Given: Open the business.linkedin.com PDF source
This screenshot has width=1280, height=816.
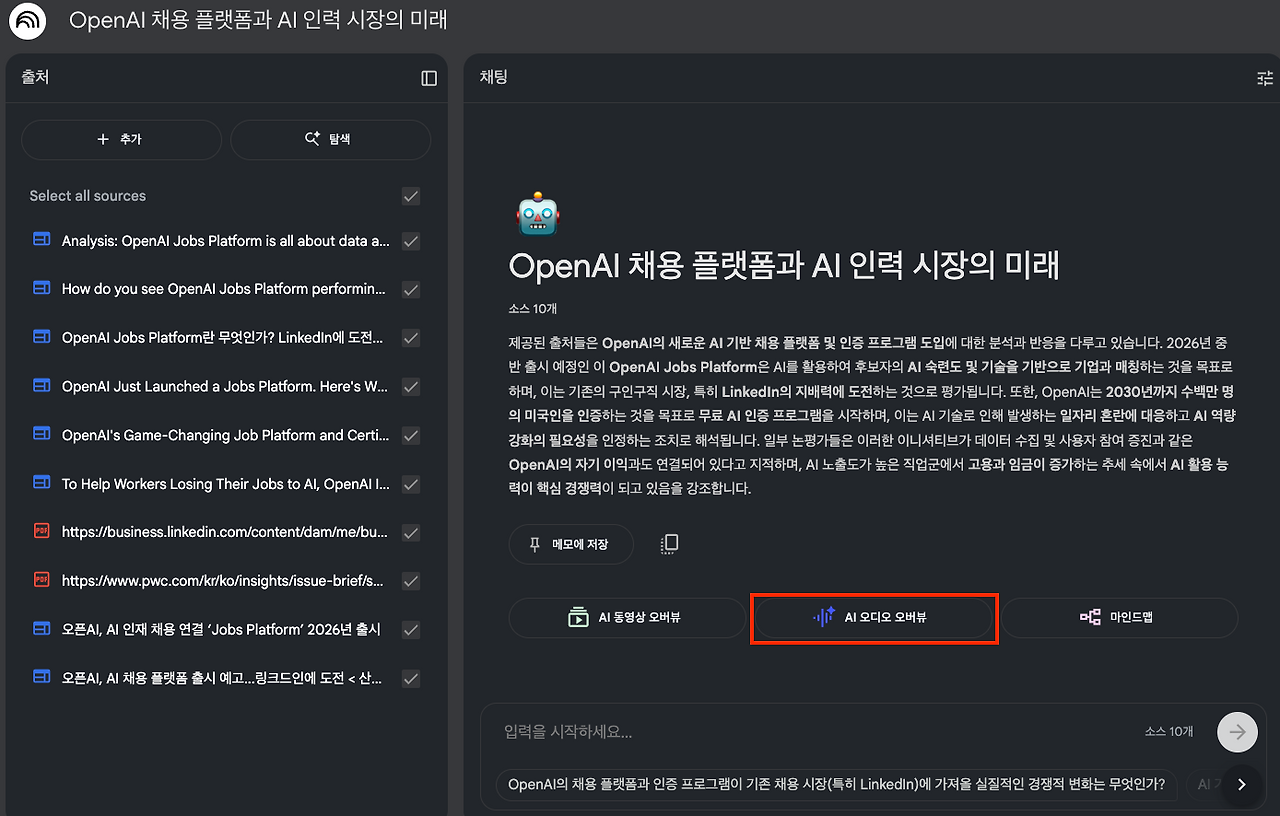Looking at the screenshot, I should pyautogui.click(x=224, y=532).
